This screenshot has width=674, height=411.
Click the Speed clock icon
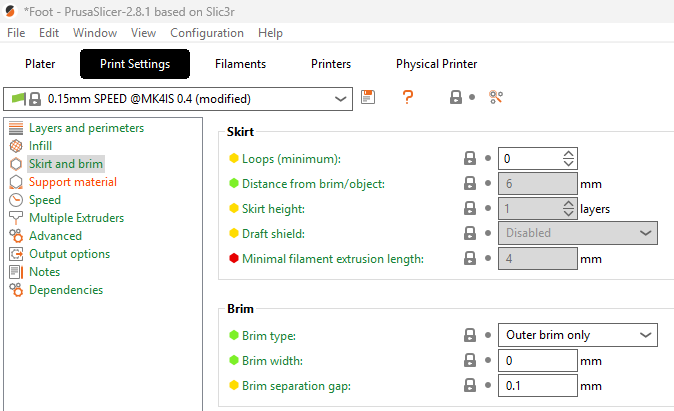16,200
